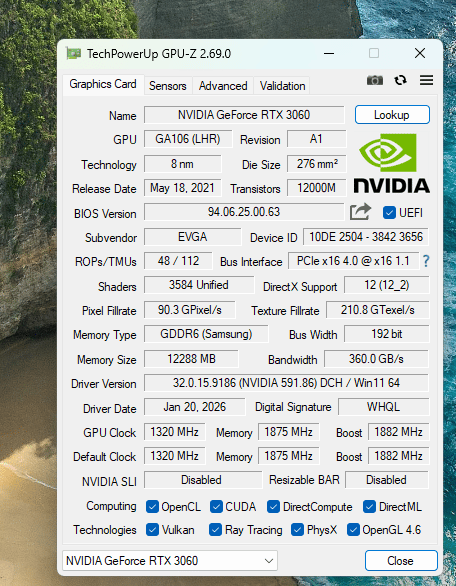Click the NVIDIA logo image
456x586 pixels.
pos(391,164)
